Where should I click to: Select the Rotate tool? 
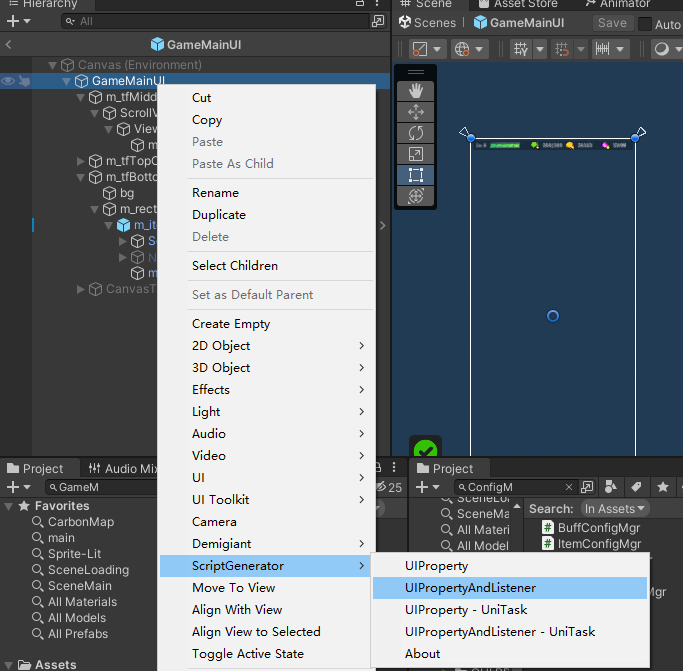(x=416, y=133)
